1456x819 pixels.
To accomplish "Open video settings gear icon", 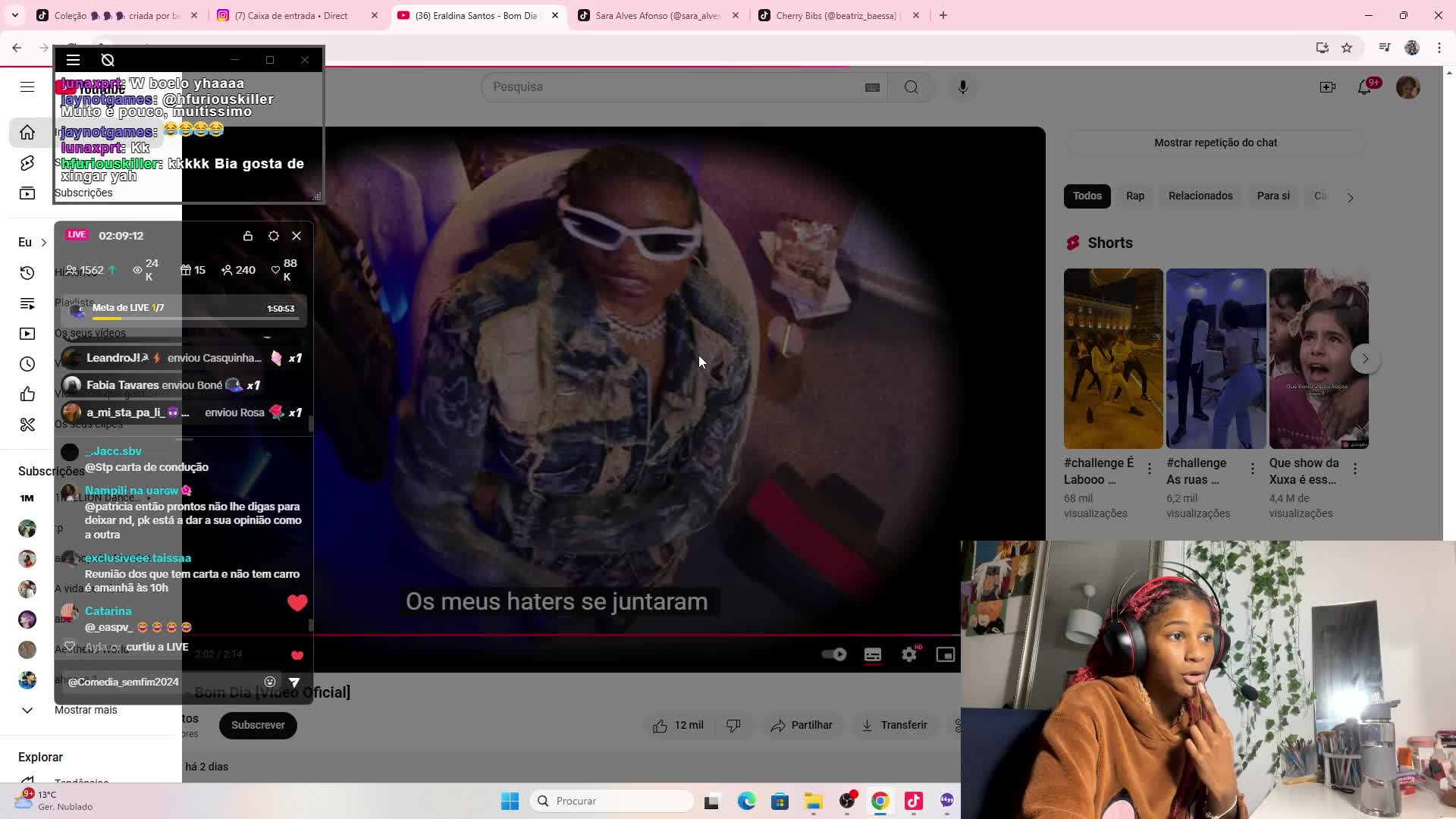I will 909,654.
